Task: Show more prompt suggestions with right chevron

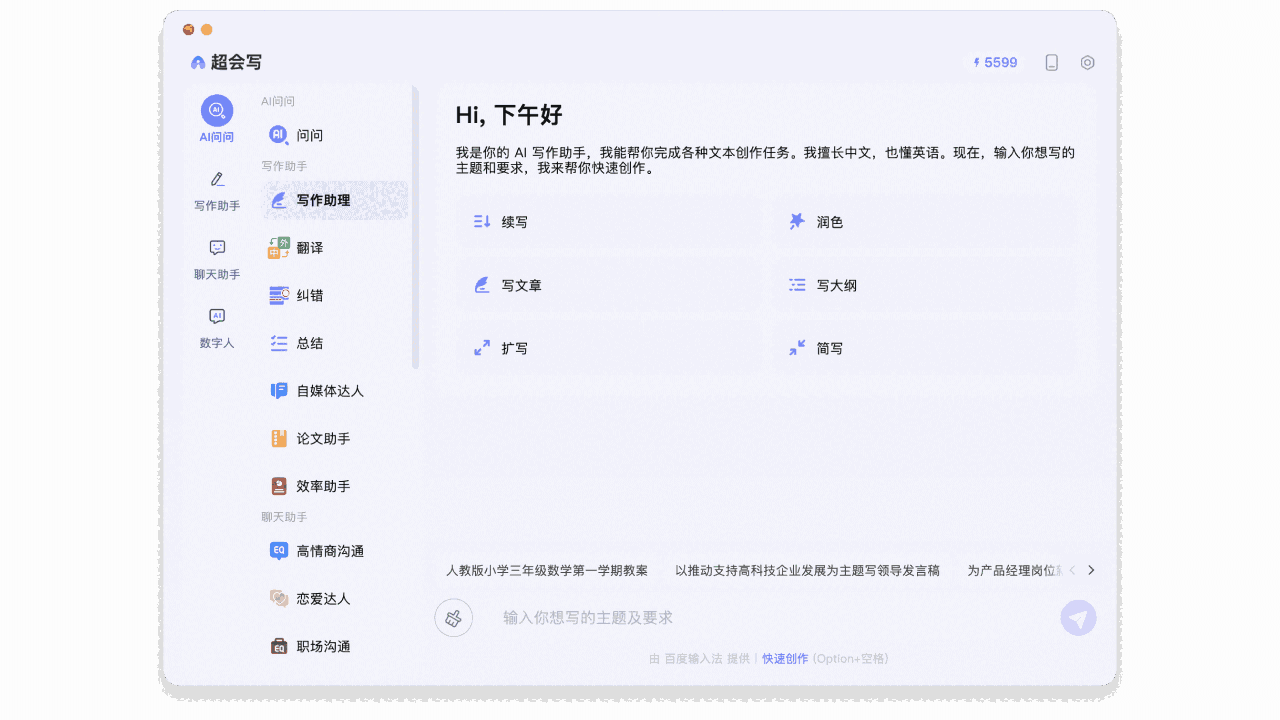Action: click(1092, 570)
